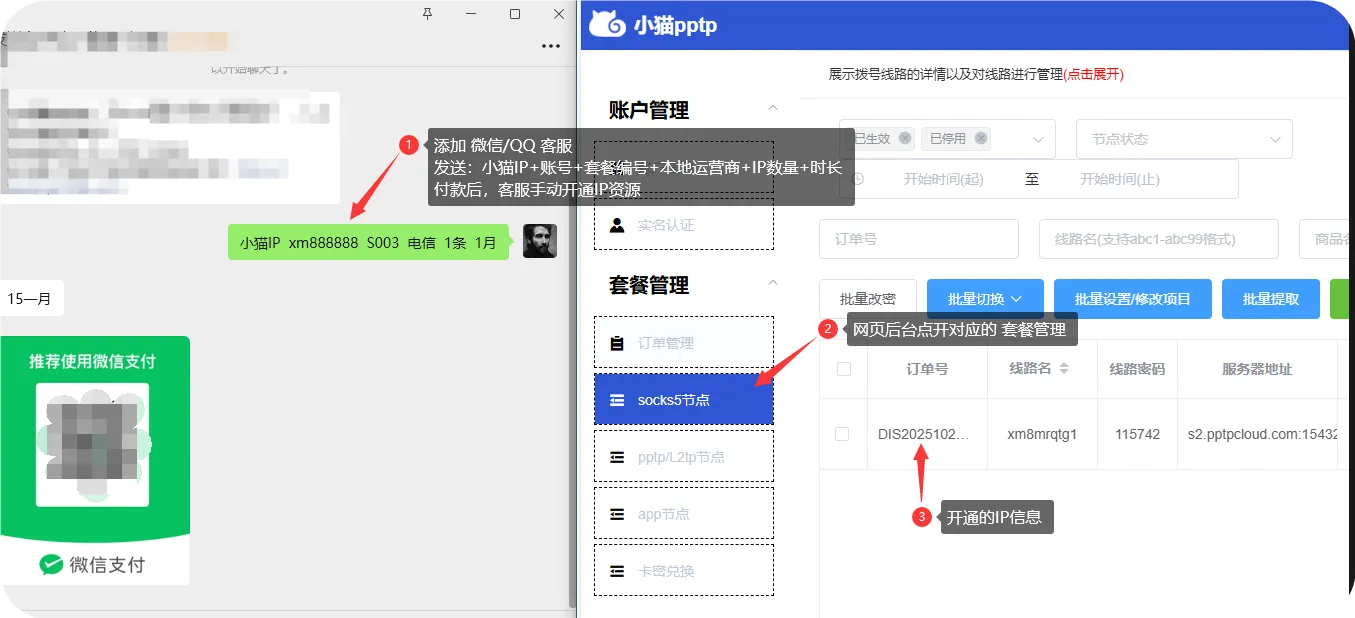This screenshot has width=1355, height=618.
Task: Open app节点 menu item
Action: (684, 514)
